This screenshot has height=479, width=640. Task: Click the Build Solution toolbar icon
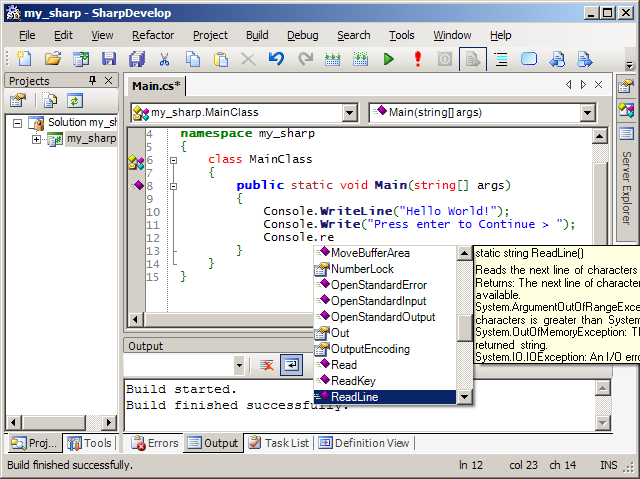pyautogui.click(x=333, y=60)
